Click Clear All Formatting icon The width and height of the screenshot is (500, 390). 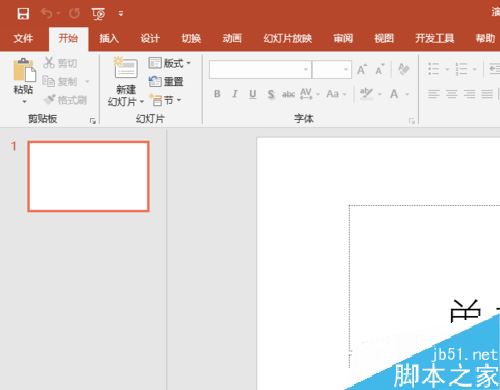(404, 69)
